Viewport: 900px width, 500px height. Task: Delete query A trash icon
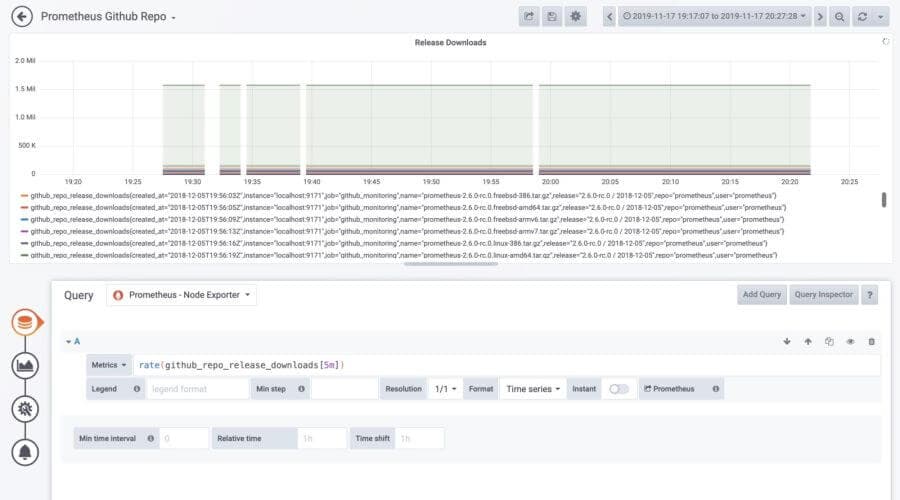pyautogui.click(x=871, y=342)
